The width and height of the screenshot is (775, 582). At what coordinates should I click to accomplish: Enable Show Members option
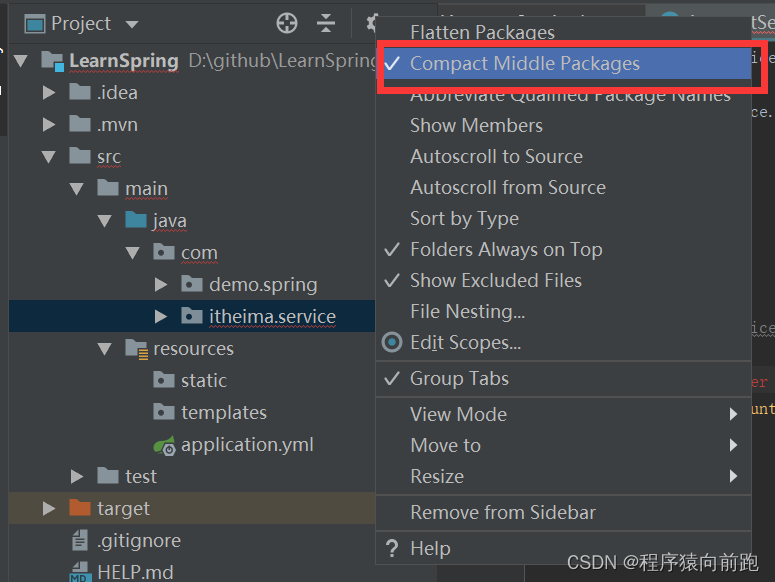(x=564, y=125)
